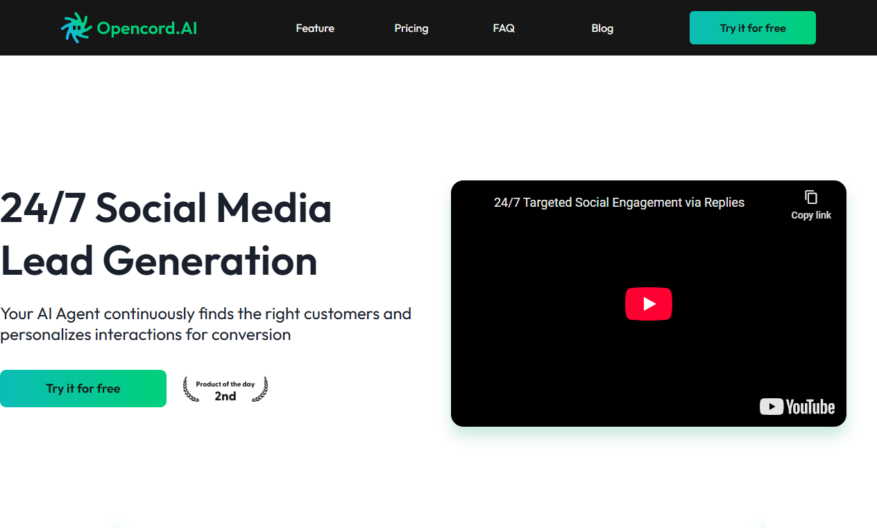Click the Your AI Agent description paragraph
The width and height of the screenshot is (877, 528).
pyautogui.click(x=206, y=324)
